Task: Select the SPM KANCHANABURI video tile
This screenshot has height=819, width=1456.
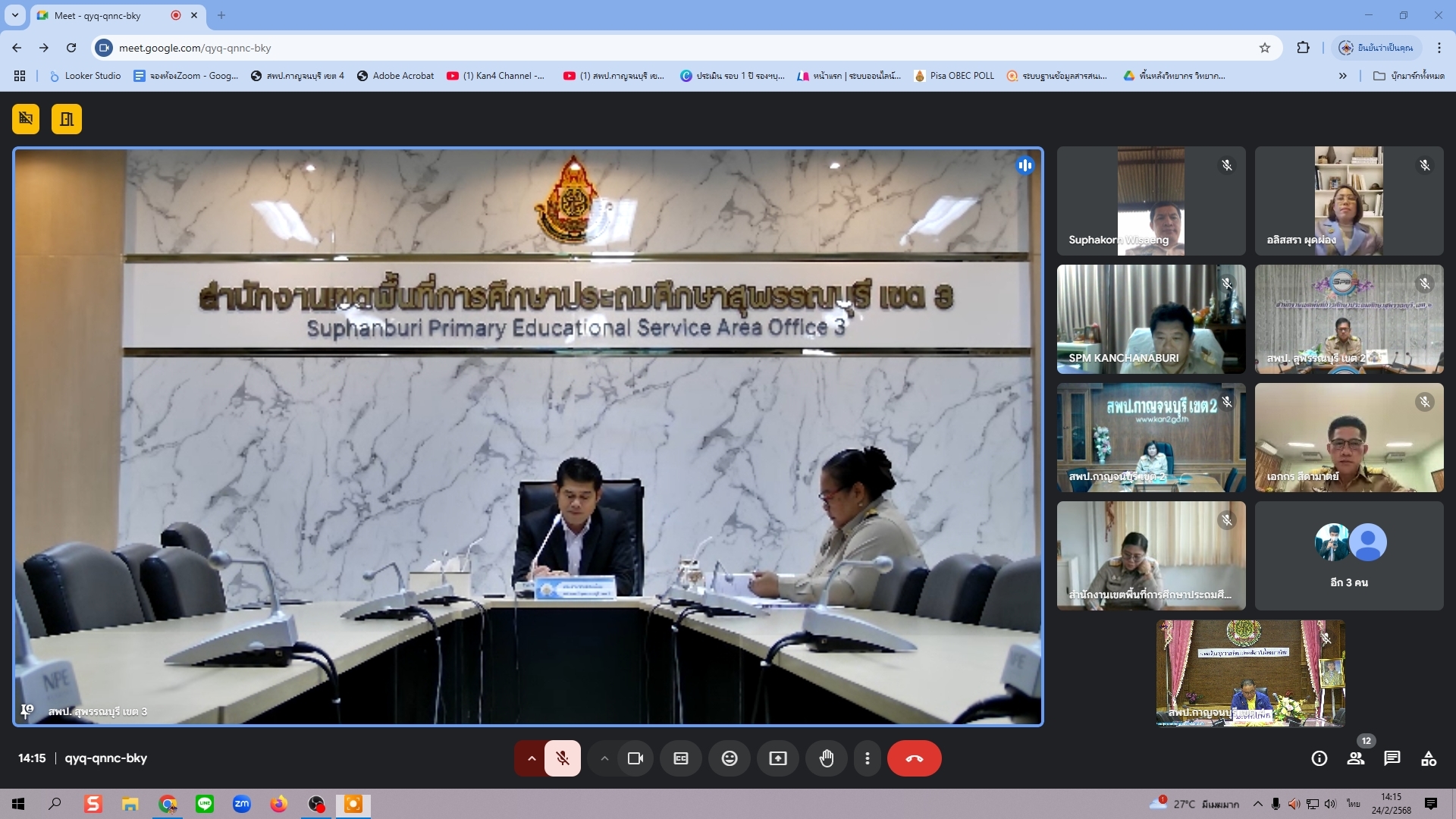Action: (x=1151, y=319)
